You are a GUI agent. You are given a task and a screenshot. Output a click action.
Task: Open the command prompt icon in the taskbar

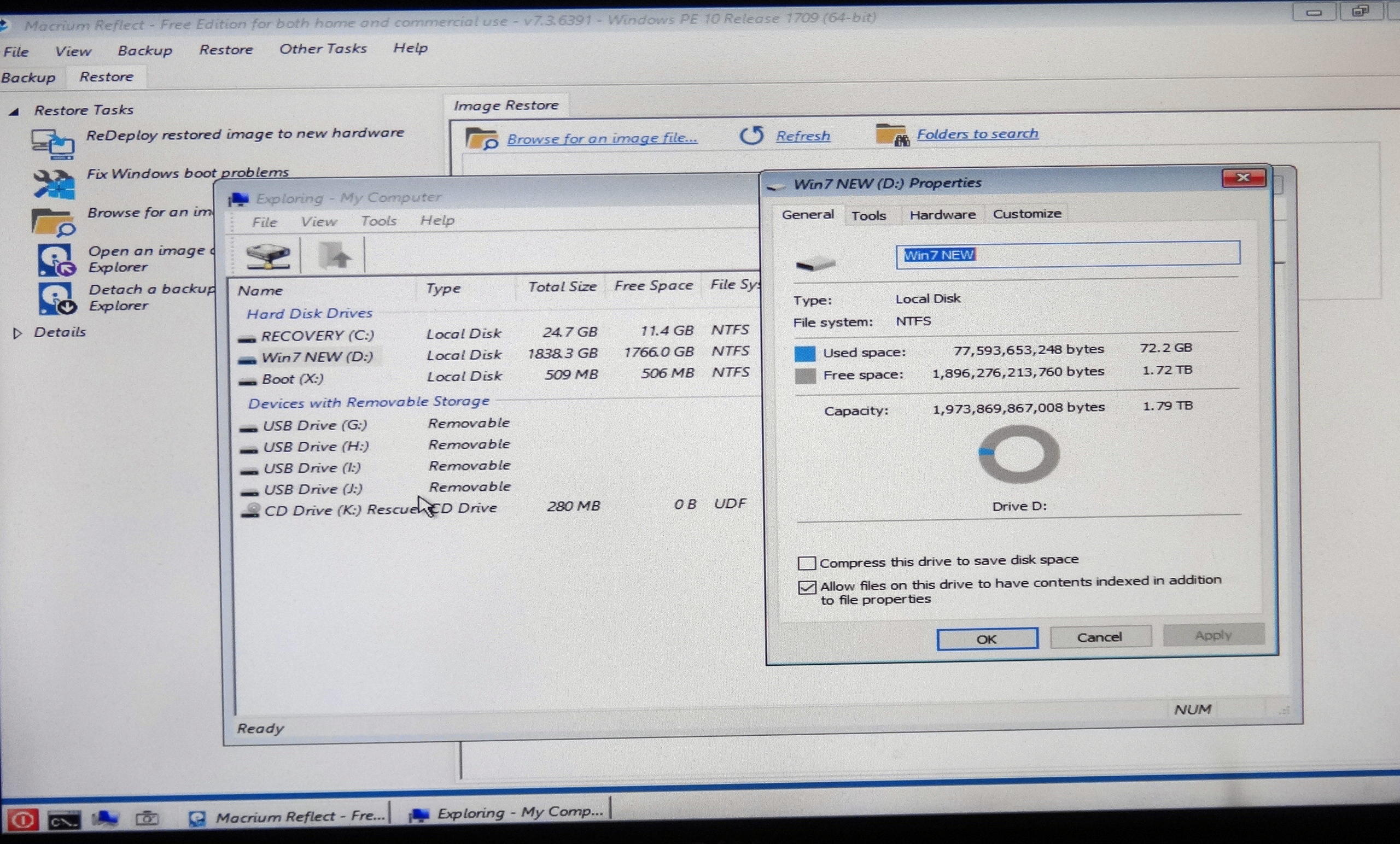click(x=63, y=820)
